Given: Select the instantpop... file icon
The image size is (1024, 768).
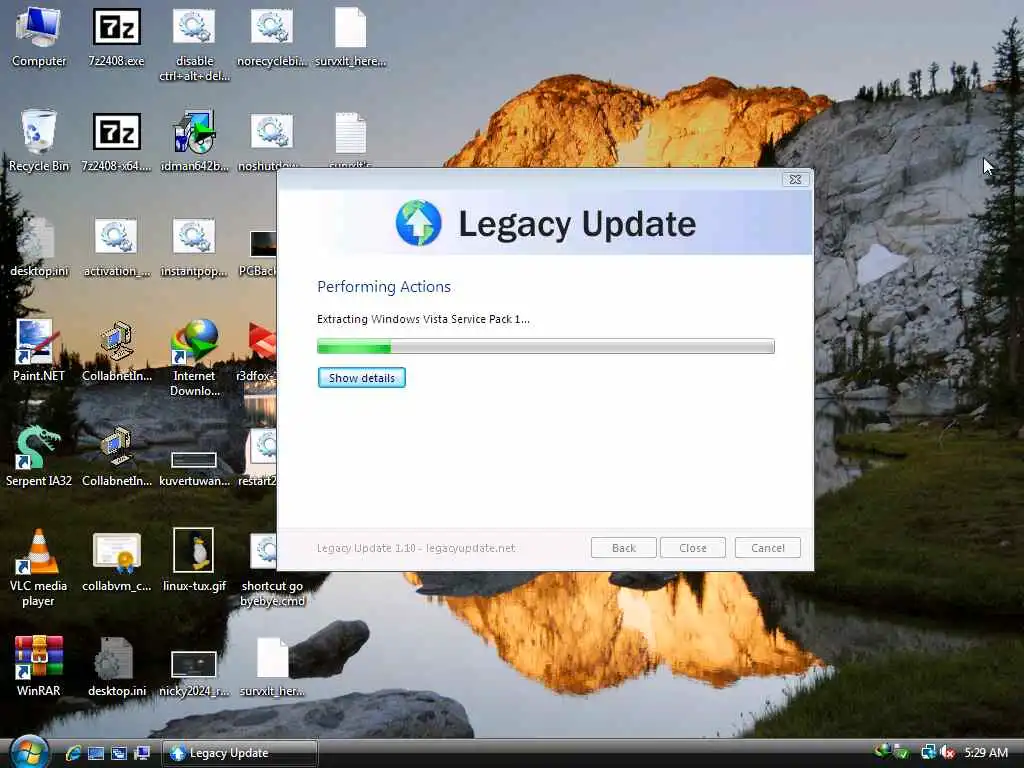Looking at the screenshot, I should point(194,248).
